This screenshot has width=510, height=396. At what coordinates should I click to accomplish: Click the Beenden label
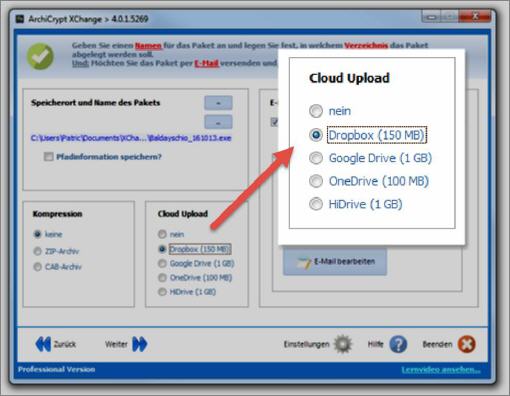pos(437,344)
